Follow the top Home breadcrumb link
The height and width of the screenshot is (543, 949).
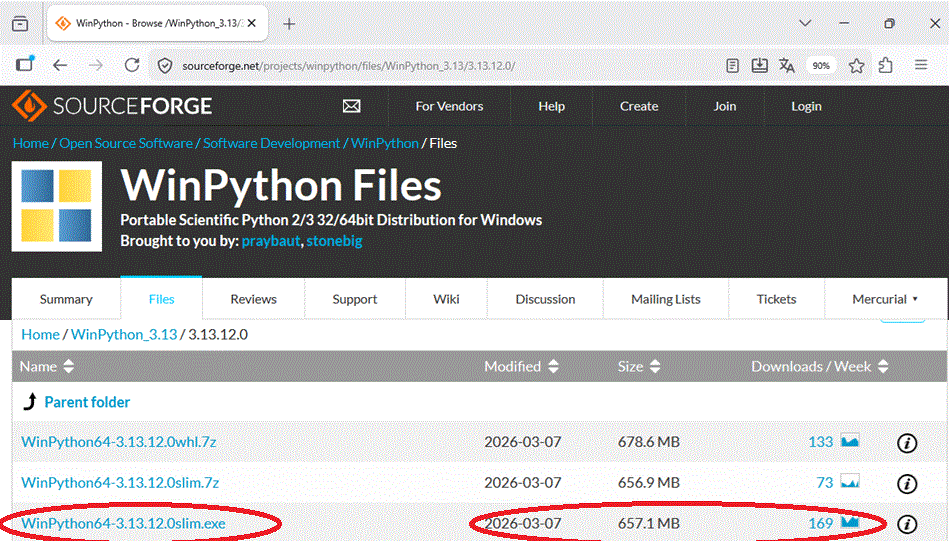tap(31, 143)
